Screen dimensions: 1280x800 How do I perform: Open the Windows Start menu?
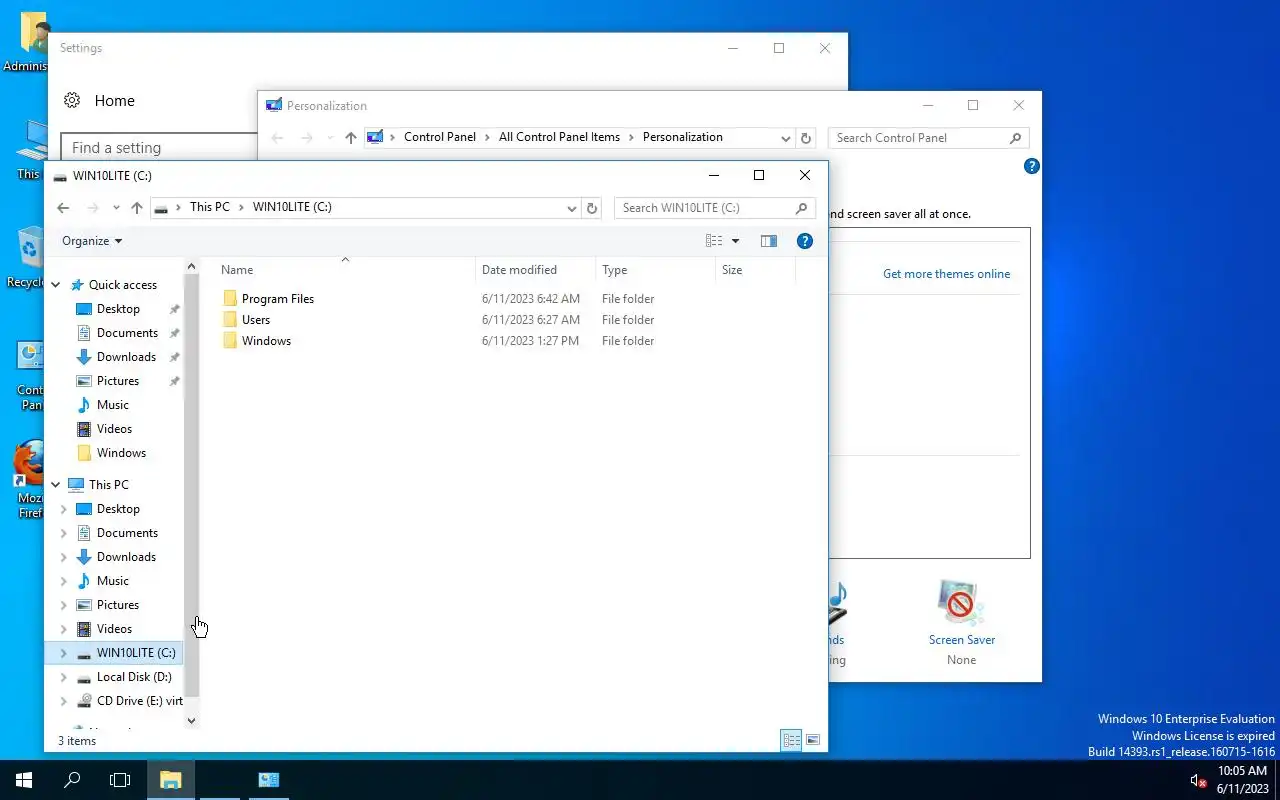(x=24, y=780)
